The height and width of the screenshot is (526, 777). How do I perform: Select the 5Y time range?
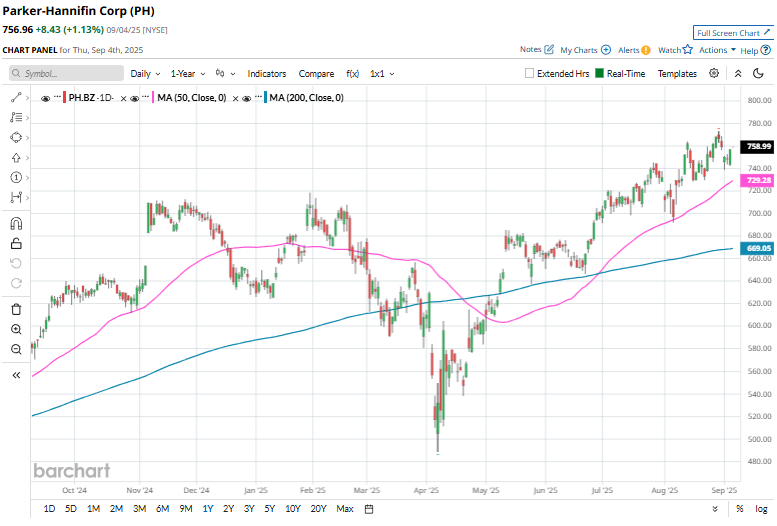[269, 509]
